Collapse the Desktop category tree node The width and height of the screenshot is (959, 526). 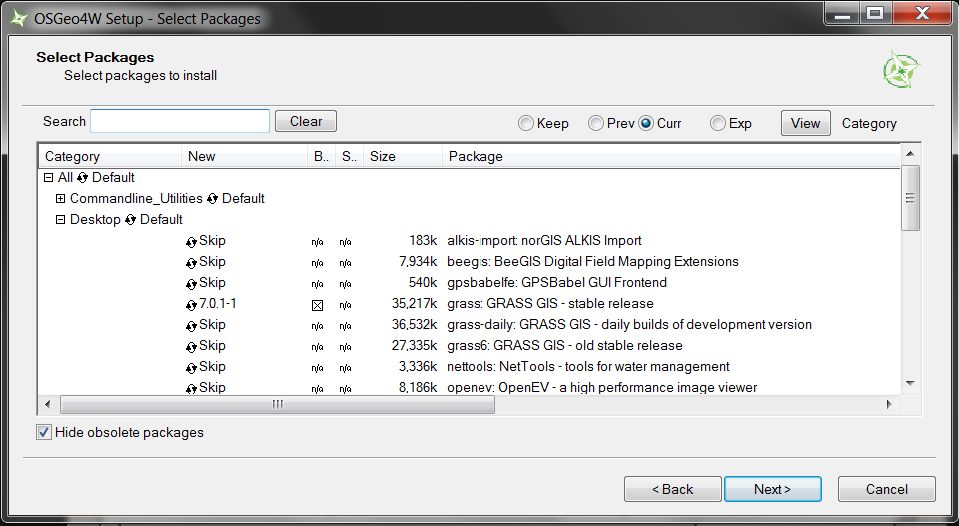coord(60,220)
